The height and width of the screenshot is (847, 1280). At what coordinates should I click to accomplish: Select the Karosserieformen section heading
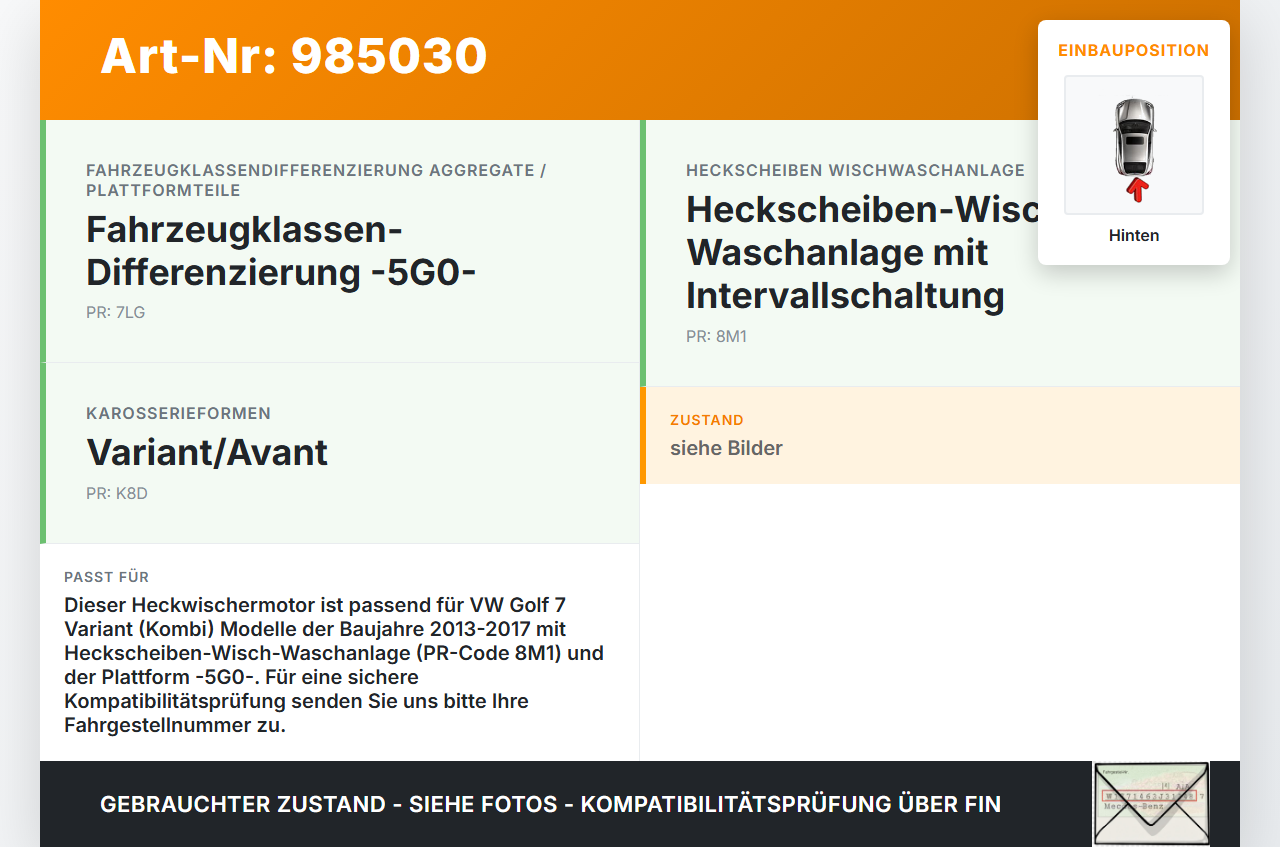pos(178,413)
